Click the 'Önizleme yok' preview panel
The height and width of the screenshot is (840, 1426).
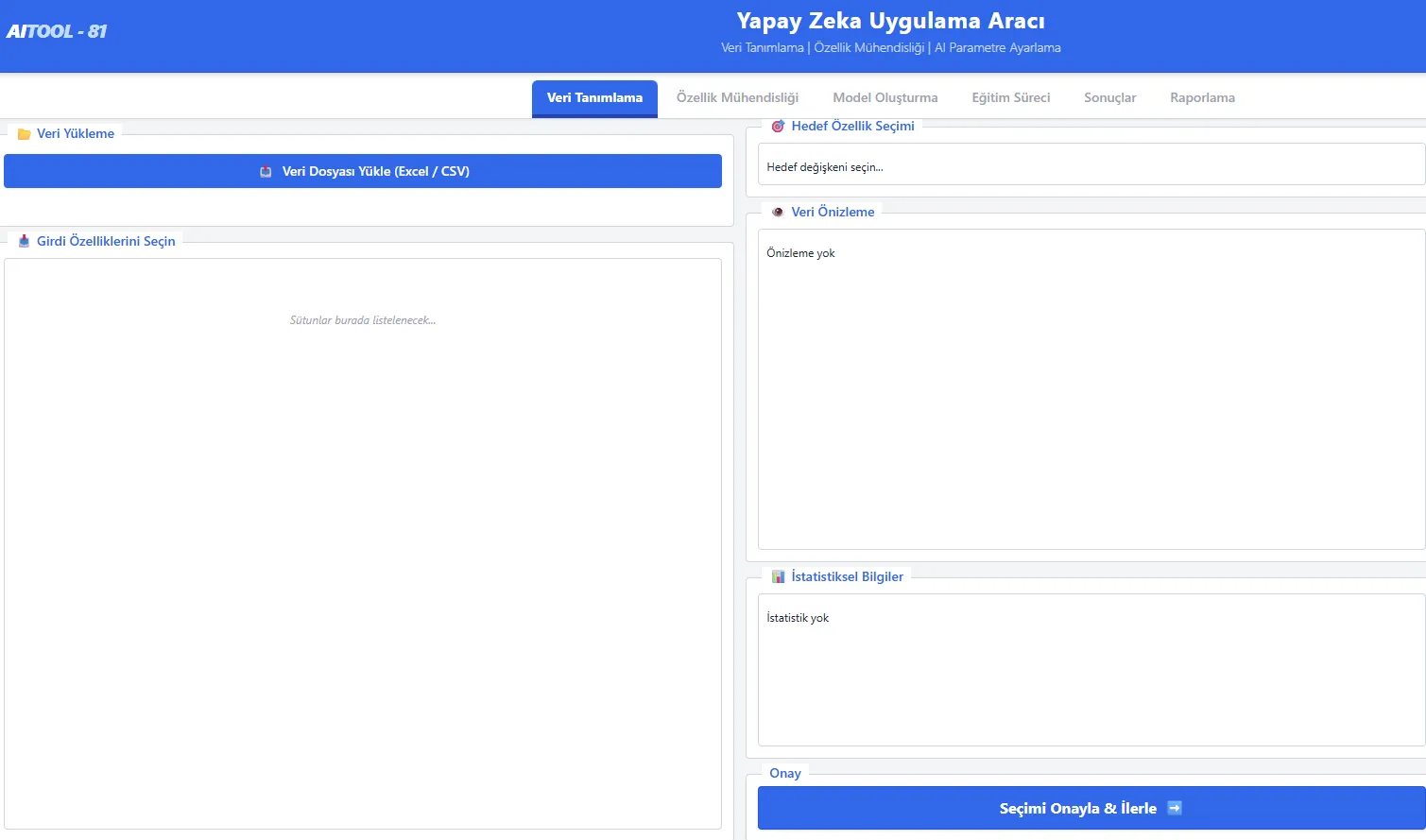tap(1091, 389)
